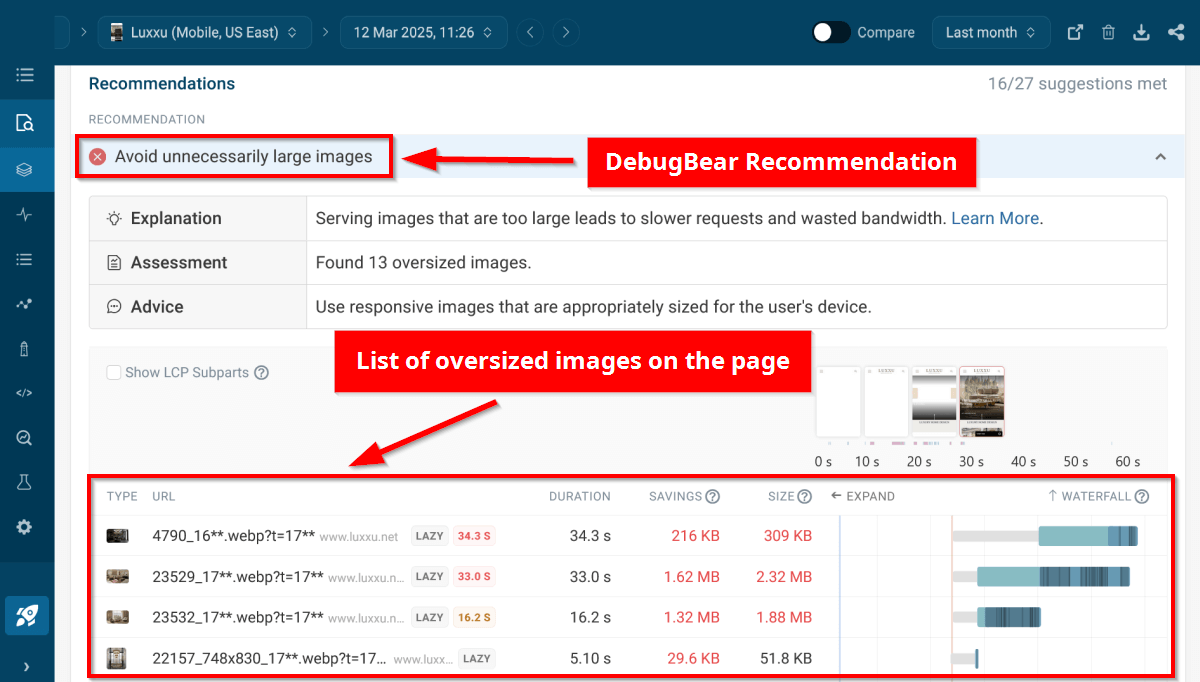Open request 23529_17**.webp URL
1200x682 pixels.
tap(238, 577)
